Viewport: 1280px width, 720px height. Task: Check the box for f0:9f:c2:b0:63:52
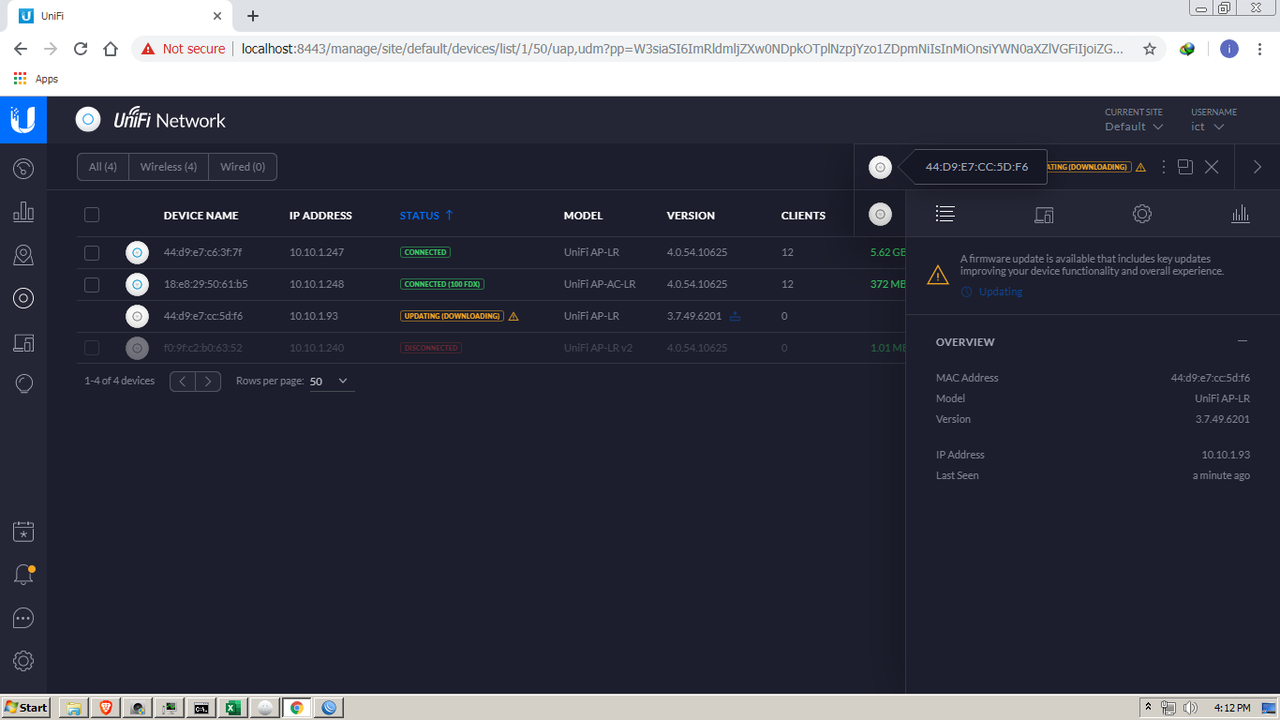[x=92, y=348]
